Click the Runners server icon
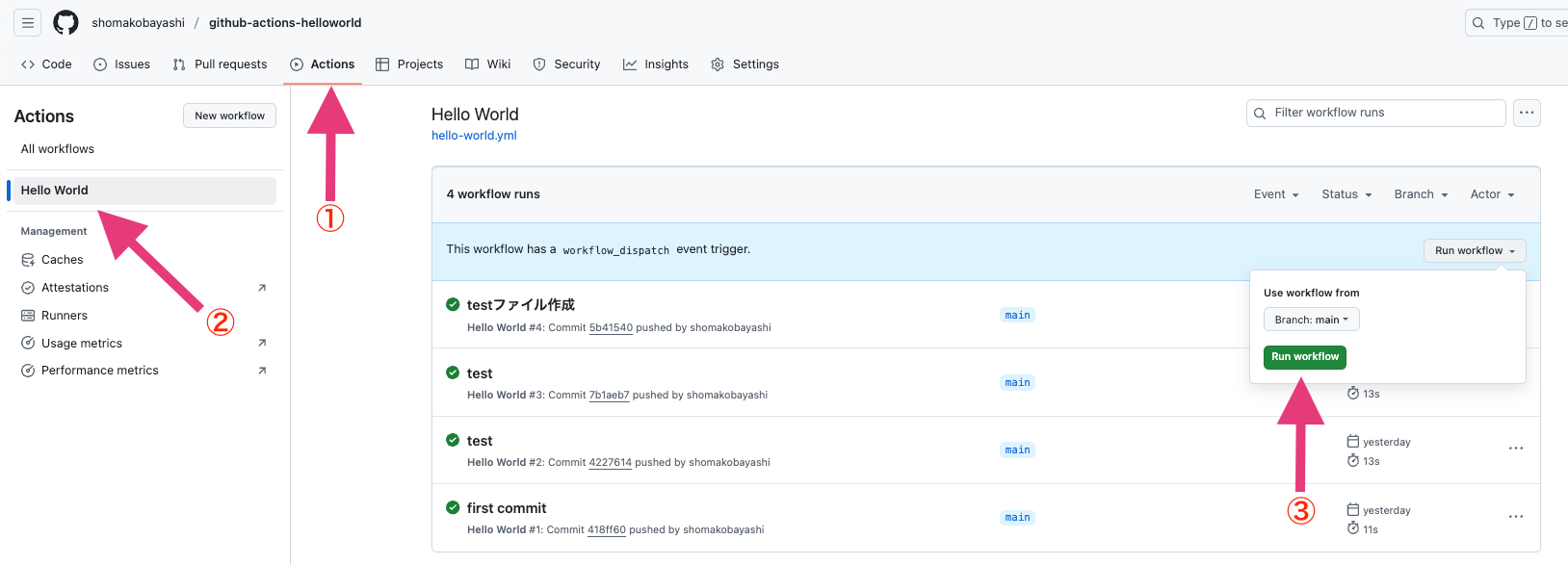Image resolution: width=1568 pixels, height=565 pixels. point(28,316)
